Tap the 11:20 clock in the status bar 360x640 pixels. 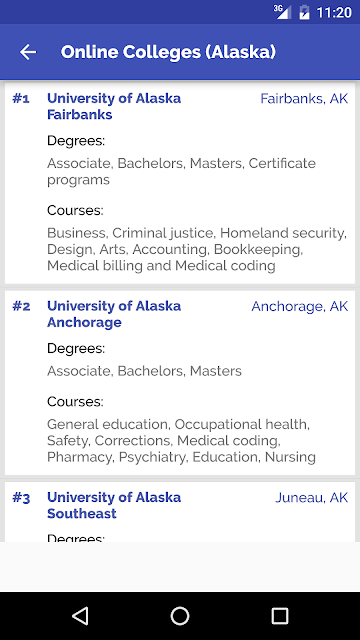click(334, 12)
